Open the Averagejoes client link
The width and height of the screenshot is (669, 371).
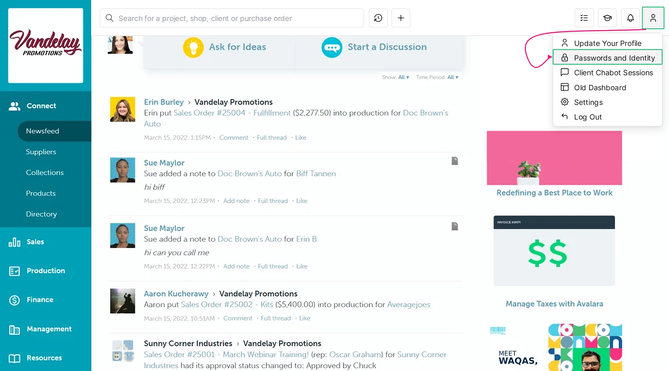click(x=408, y=304)
